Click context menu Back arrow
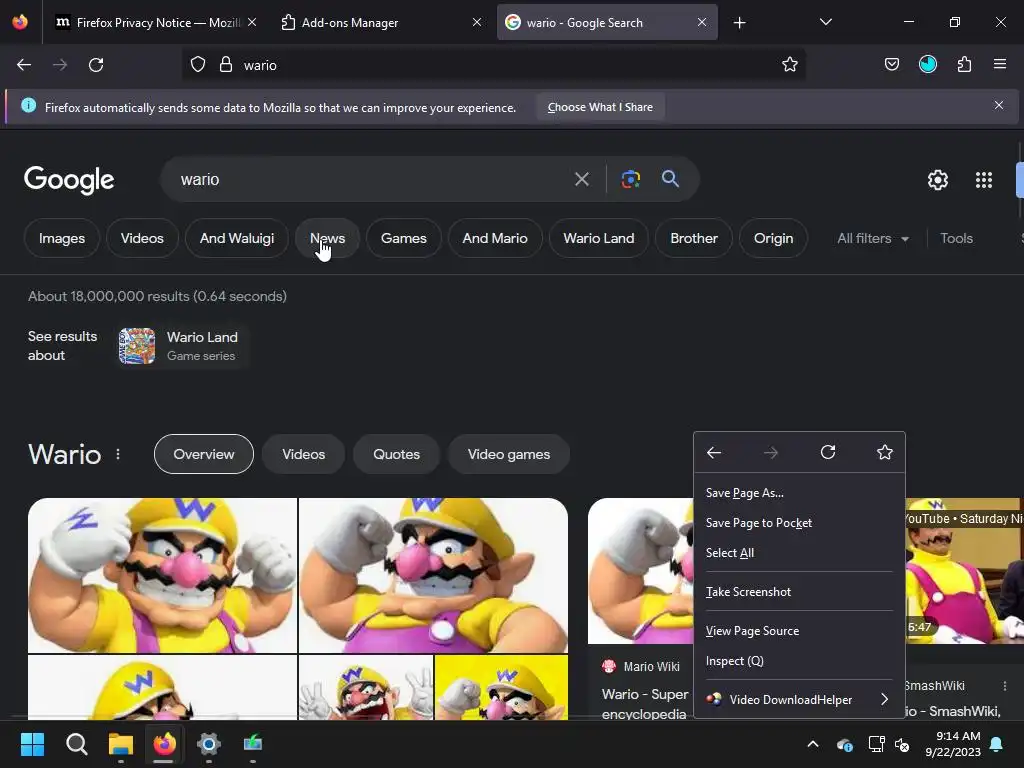The width and height of the screenshot is (1024, 768). click(x=714, y=452)
